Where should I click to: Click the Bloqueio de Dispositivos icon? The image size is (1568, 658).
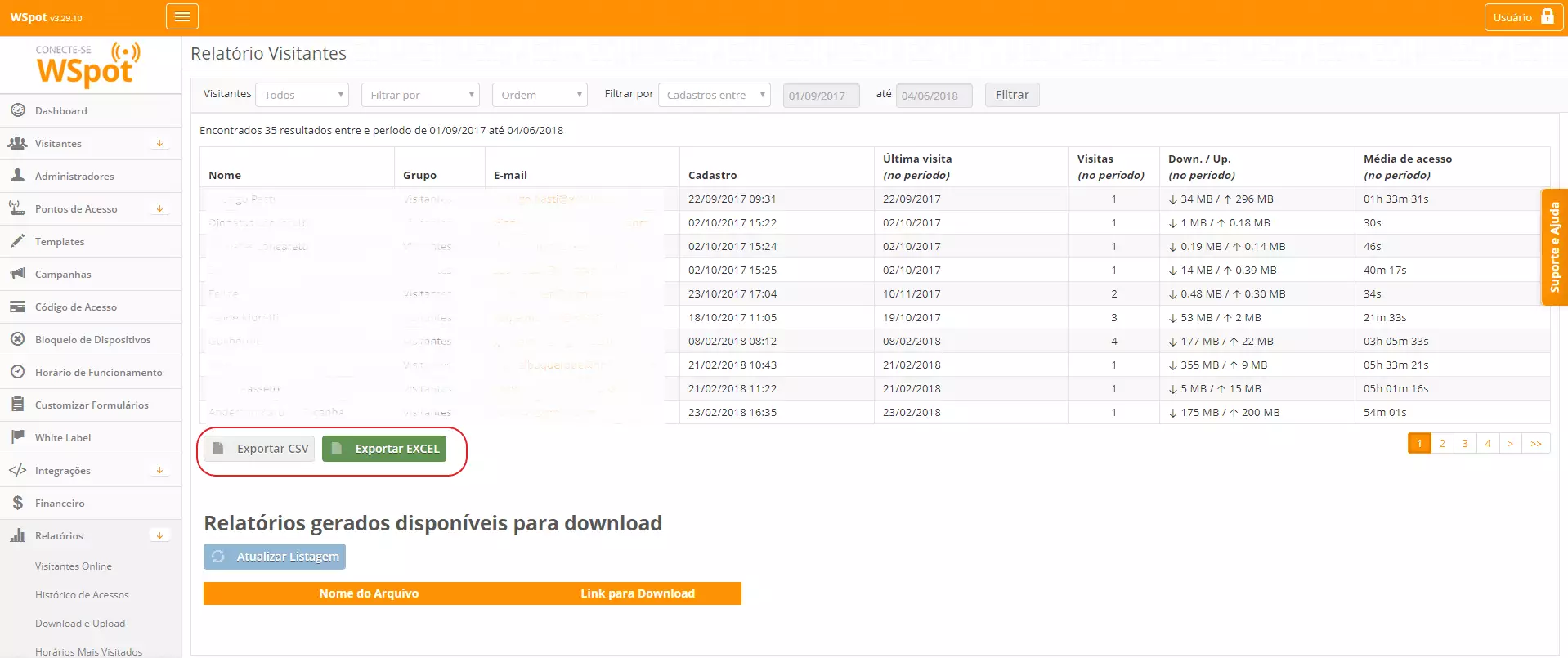(17, 339)
